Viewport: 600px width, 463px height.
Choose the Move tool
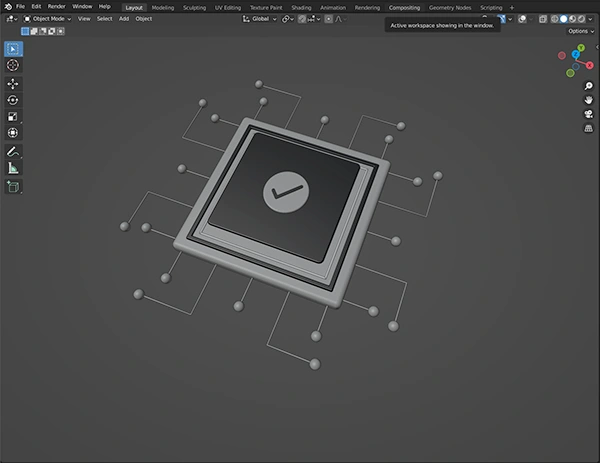coord(13,84)
